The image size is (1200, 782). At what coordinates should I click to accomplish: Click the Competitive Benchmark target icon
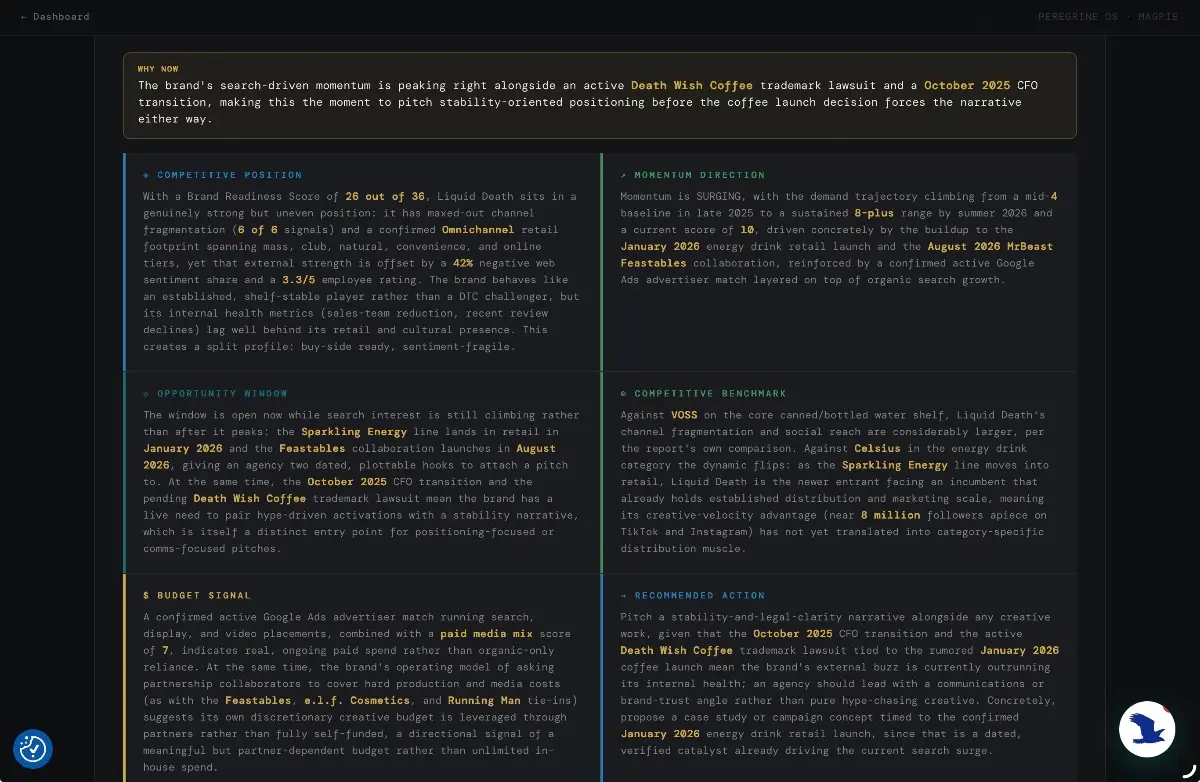click(x=624, y=394)
